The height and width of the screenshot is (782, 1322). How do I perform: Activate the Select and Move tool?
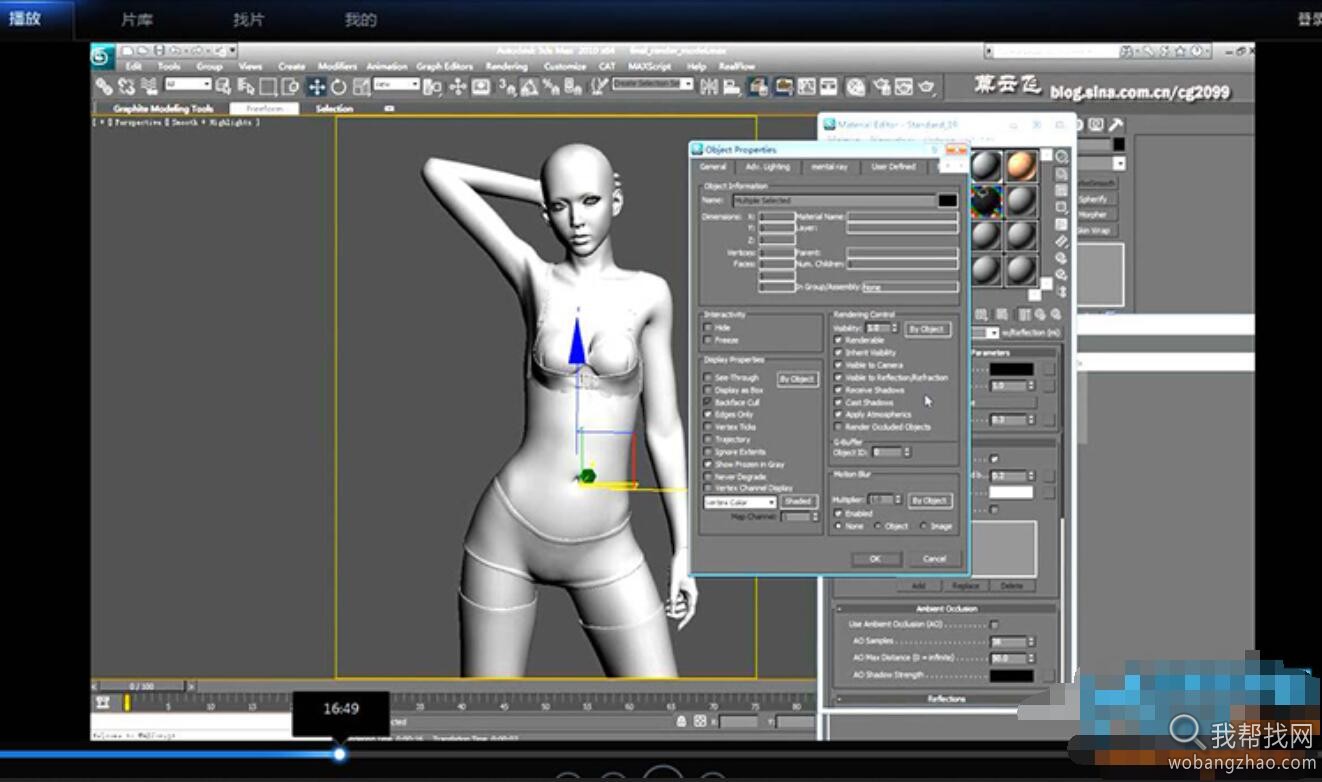pos(316,87)
